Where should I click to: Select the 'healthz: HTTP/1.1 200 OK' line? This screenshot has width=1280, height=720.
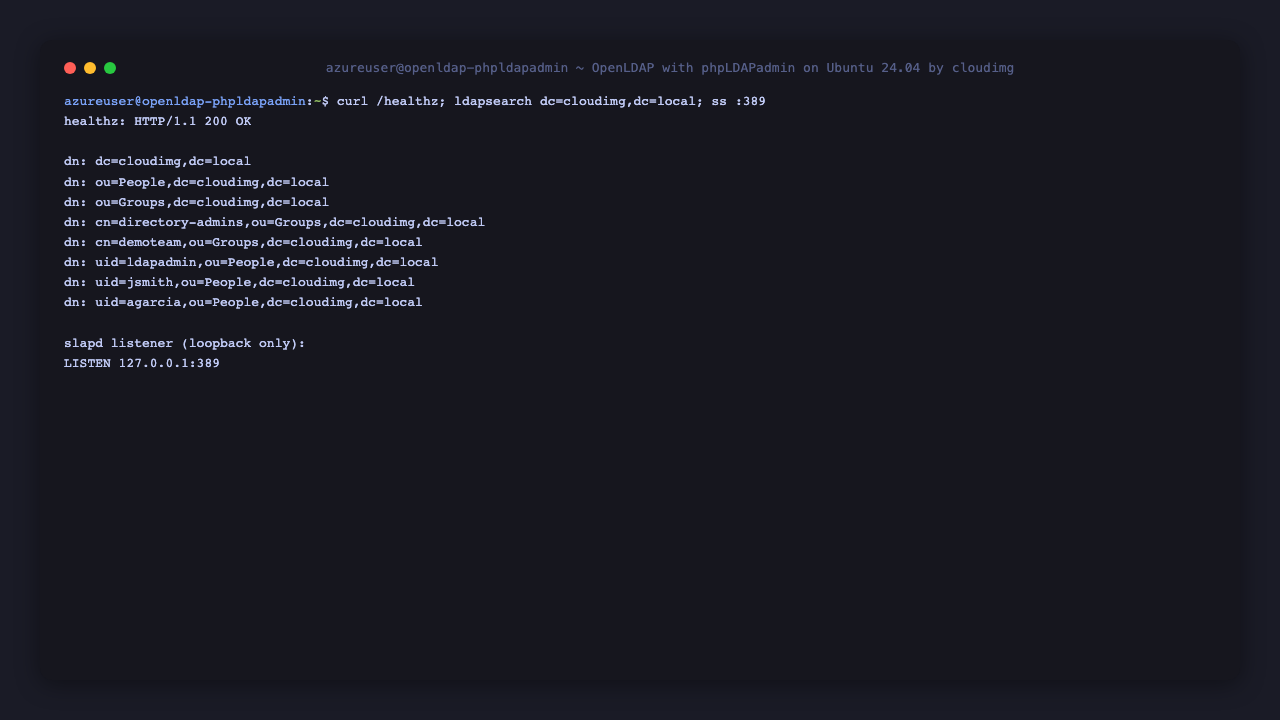(x=158, y=122)
